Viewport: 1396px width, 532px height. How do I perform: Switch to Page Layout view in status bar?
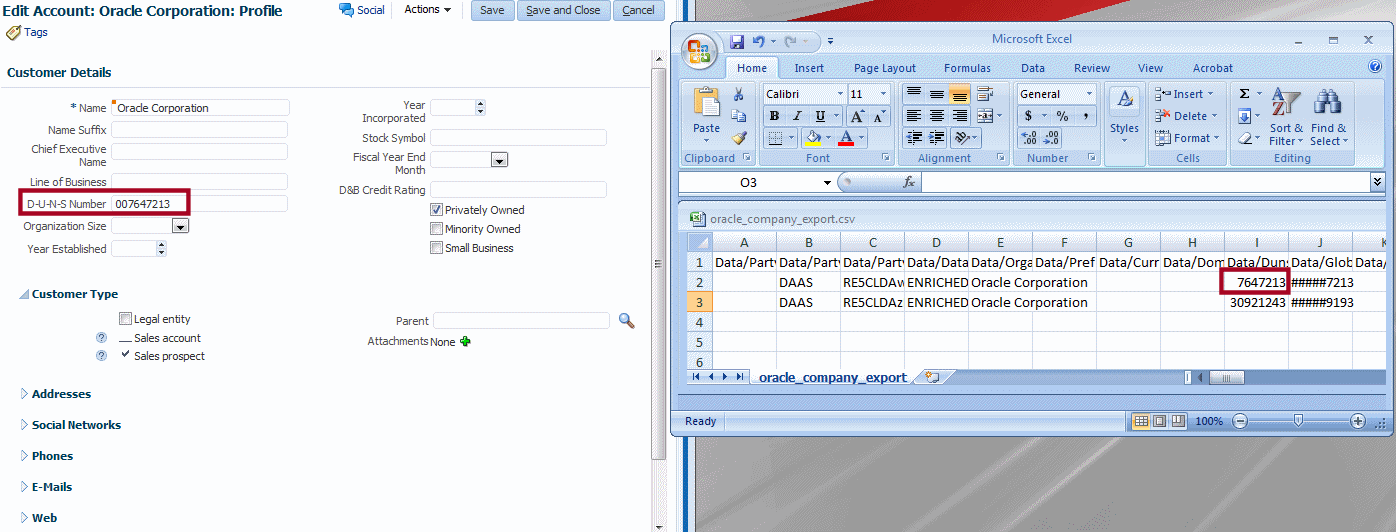[x=1161, y=421]
